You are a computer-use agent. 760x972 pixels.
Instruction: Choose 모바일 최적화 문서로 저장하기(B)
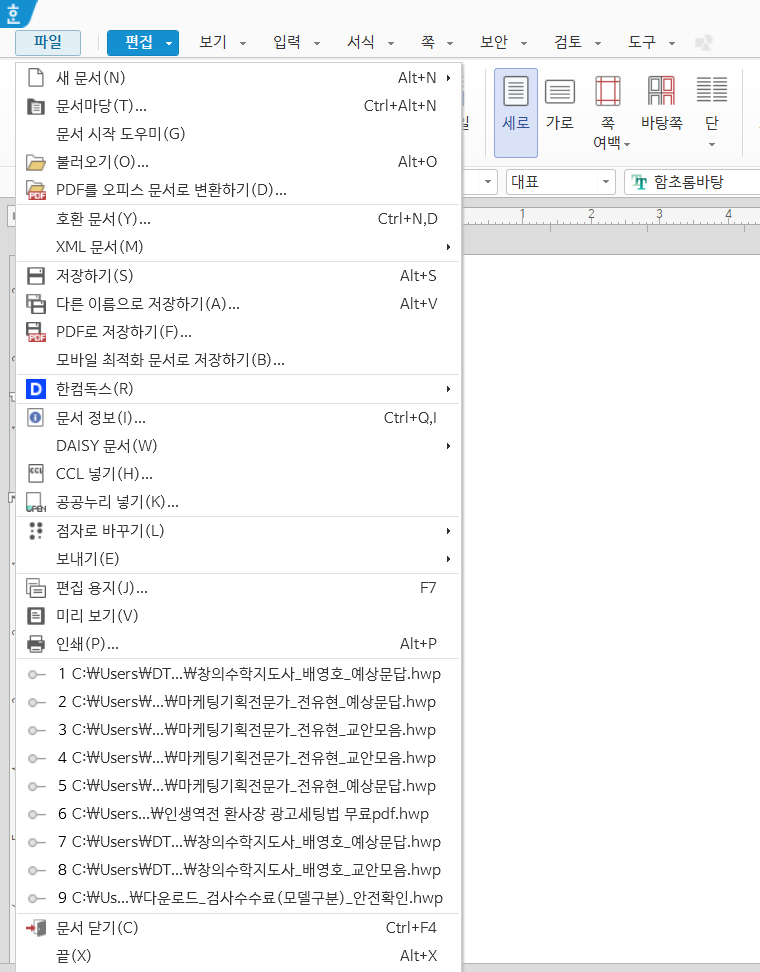pos(239,360)
